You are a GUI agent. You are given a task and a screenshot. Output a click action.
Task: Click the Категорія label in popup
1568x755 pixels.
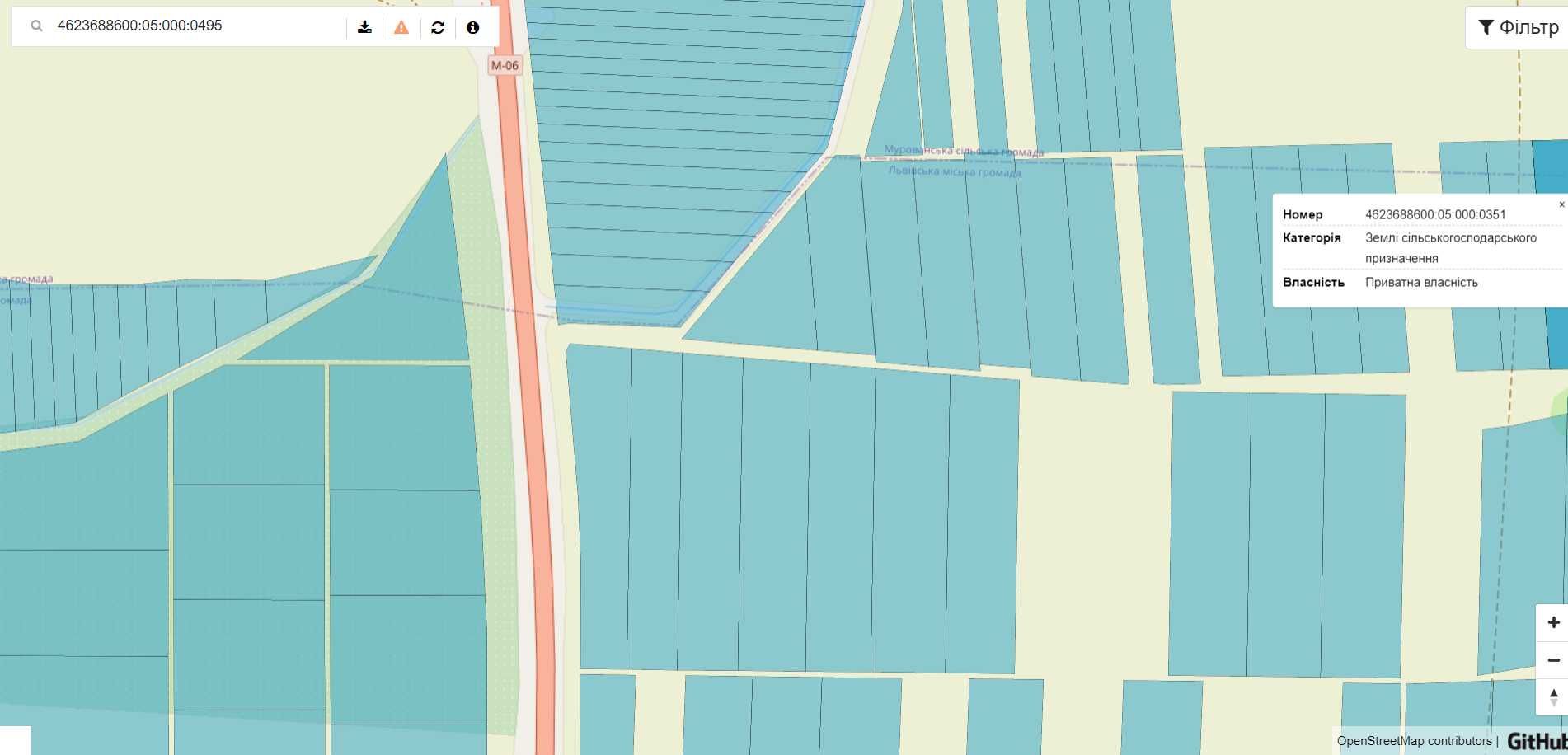click(x=1312, y=237)
